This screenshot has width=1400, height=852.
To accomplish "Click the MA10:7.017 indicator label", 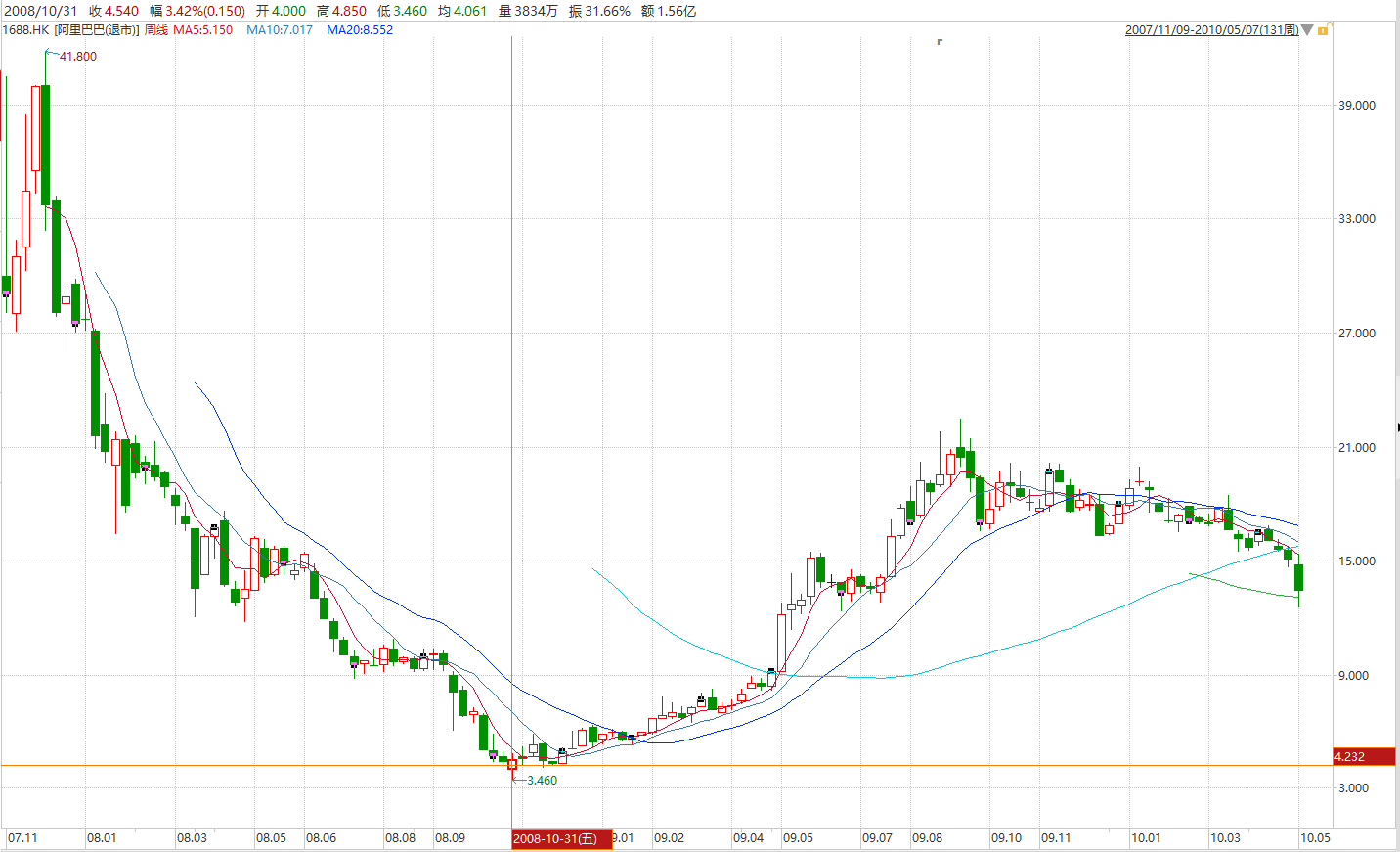I will (x=280, y=30).
